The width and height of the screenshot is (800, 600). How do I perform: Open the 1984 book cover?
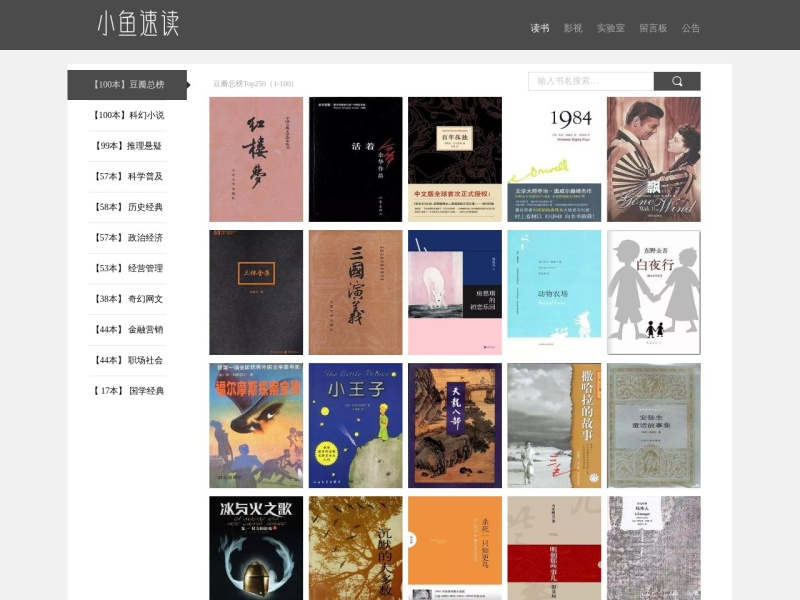click(554, 159)
